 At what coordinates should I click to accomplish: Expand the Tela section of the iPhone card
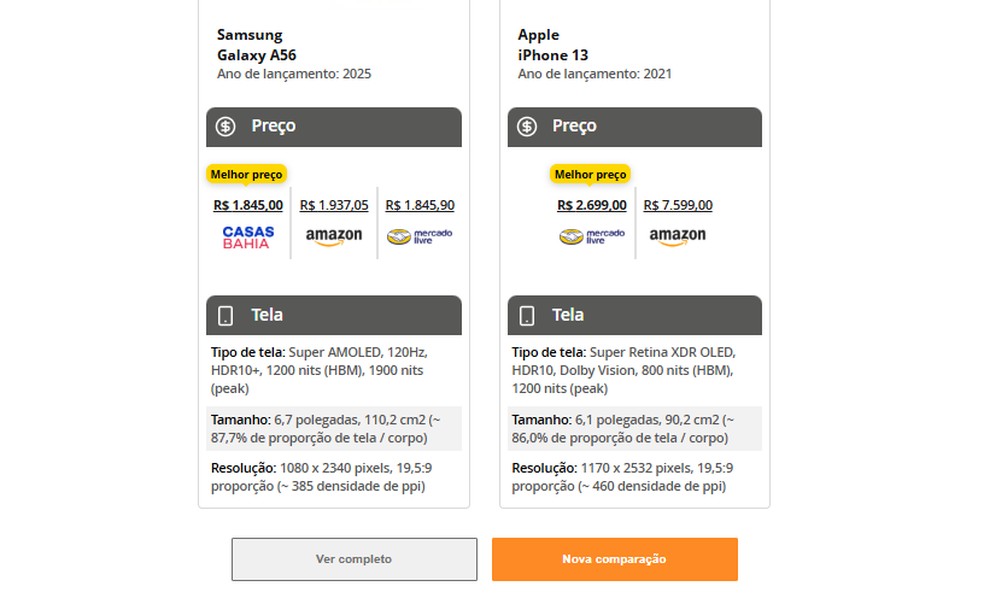click(x=634, y=314)
